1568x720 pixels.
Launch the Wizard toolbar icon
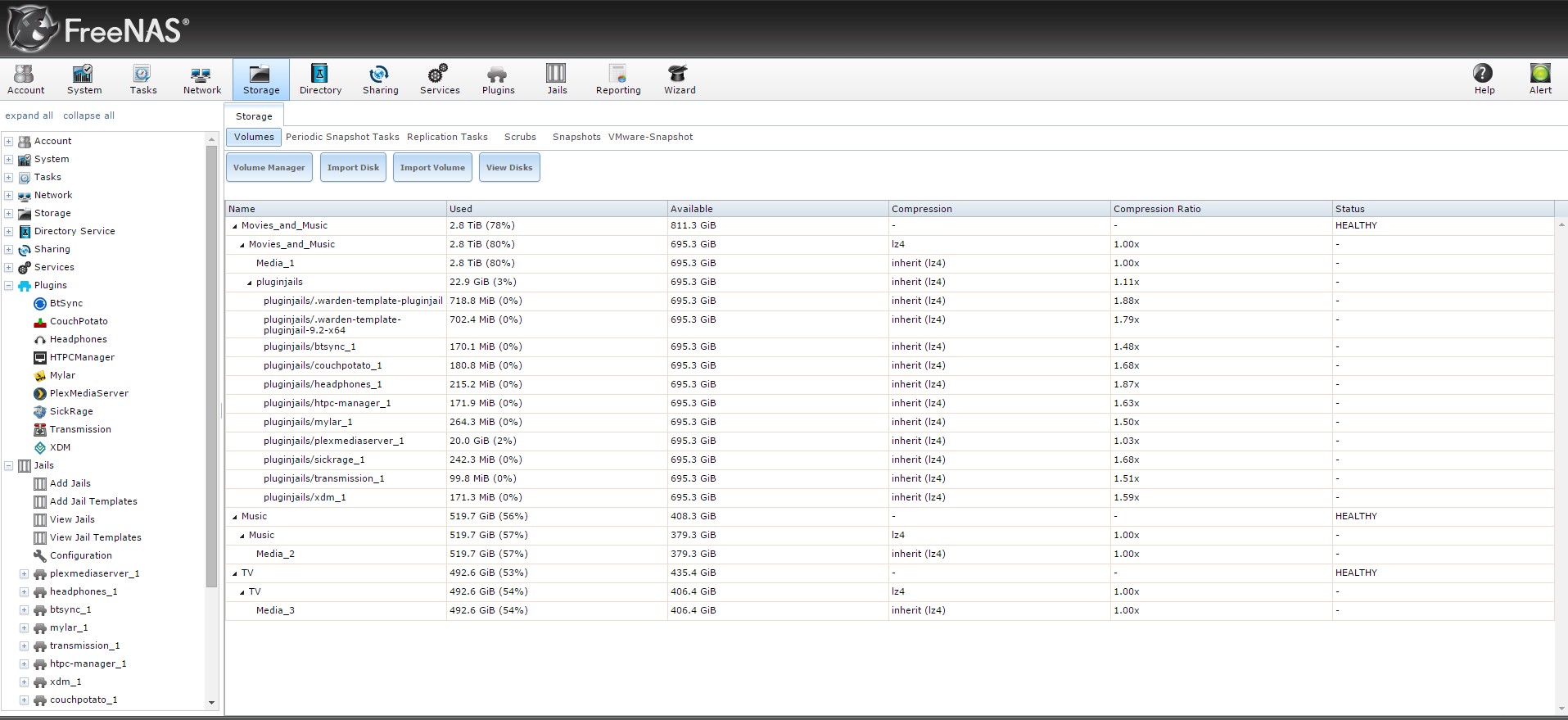680,79
